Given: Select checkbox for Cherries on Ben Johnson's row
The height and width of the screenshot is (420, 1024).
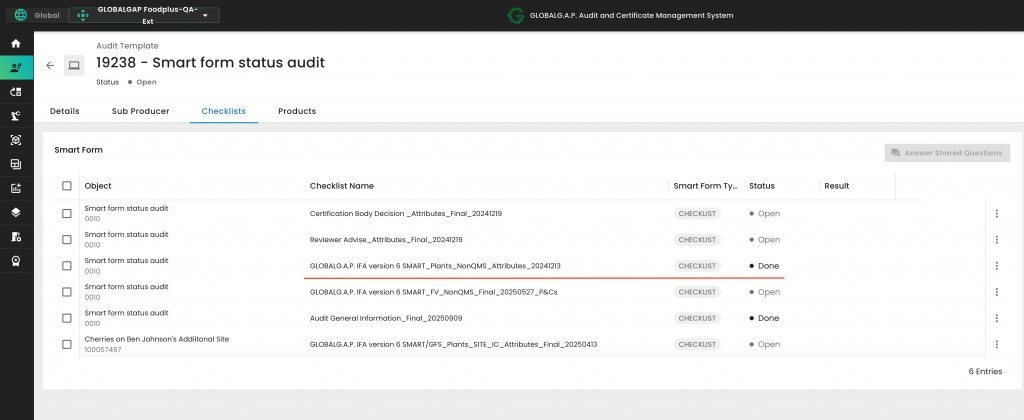Looking at the screenshot, I should (67, 344).
